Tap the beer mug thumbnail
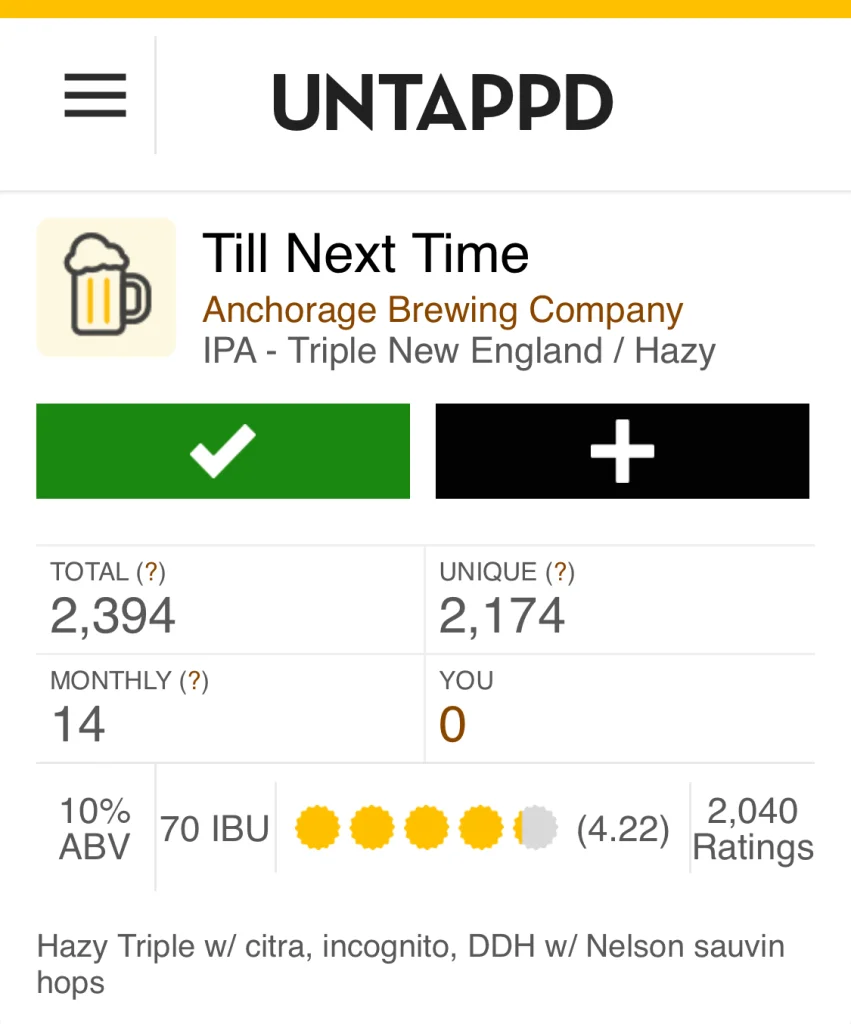Screen dimensions: 851x1024 tap(106, 287)
